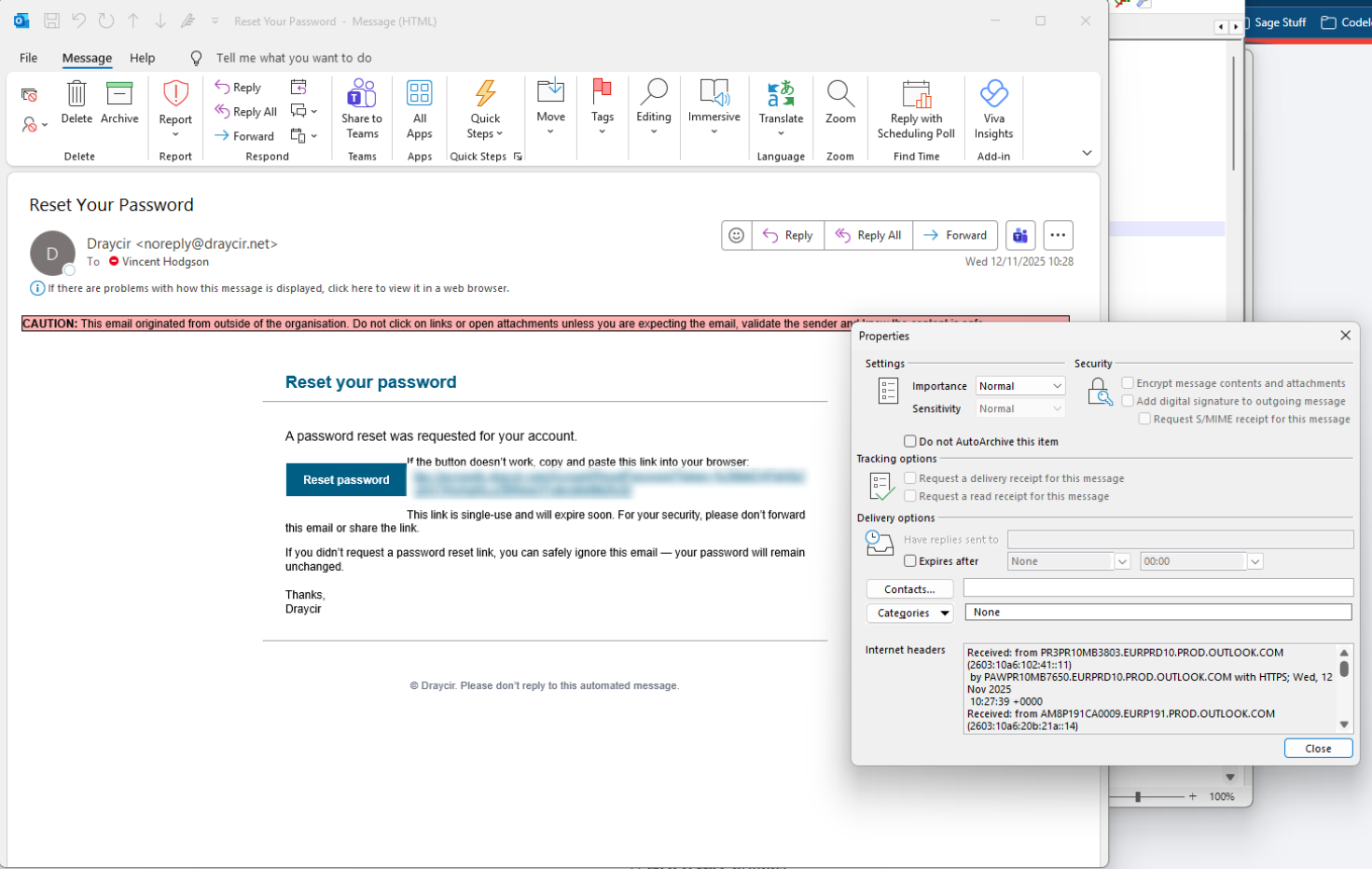
Task: Open the Help ribbon tab
Action: tap(143, 58)
